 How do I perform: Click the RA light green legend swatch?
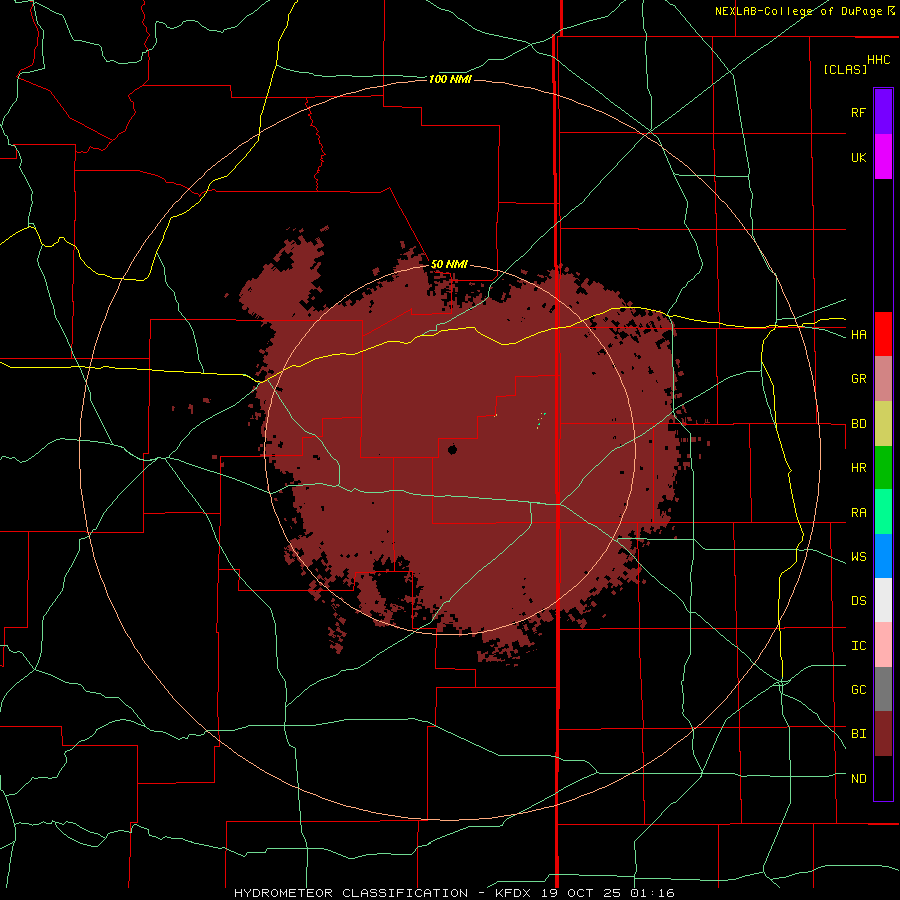coord(883,512)
